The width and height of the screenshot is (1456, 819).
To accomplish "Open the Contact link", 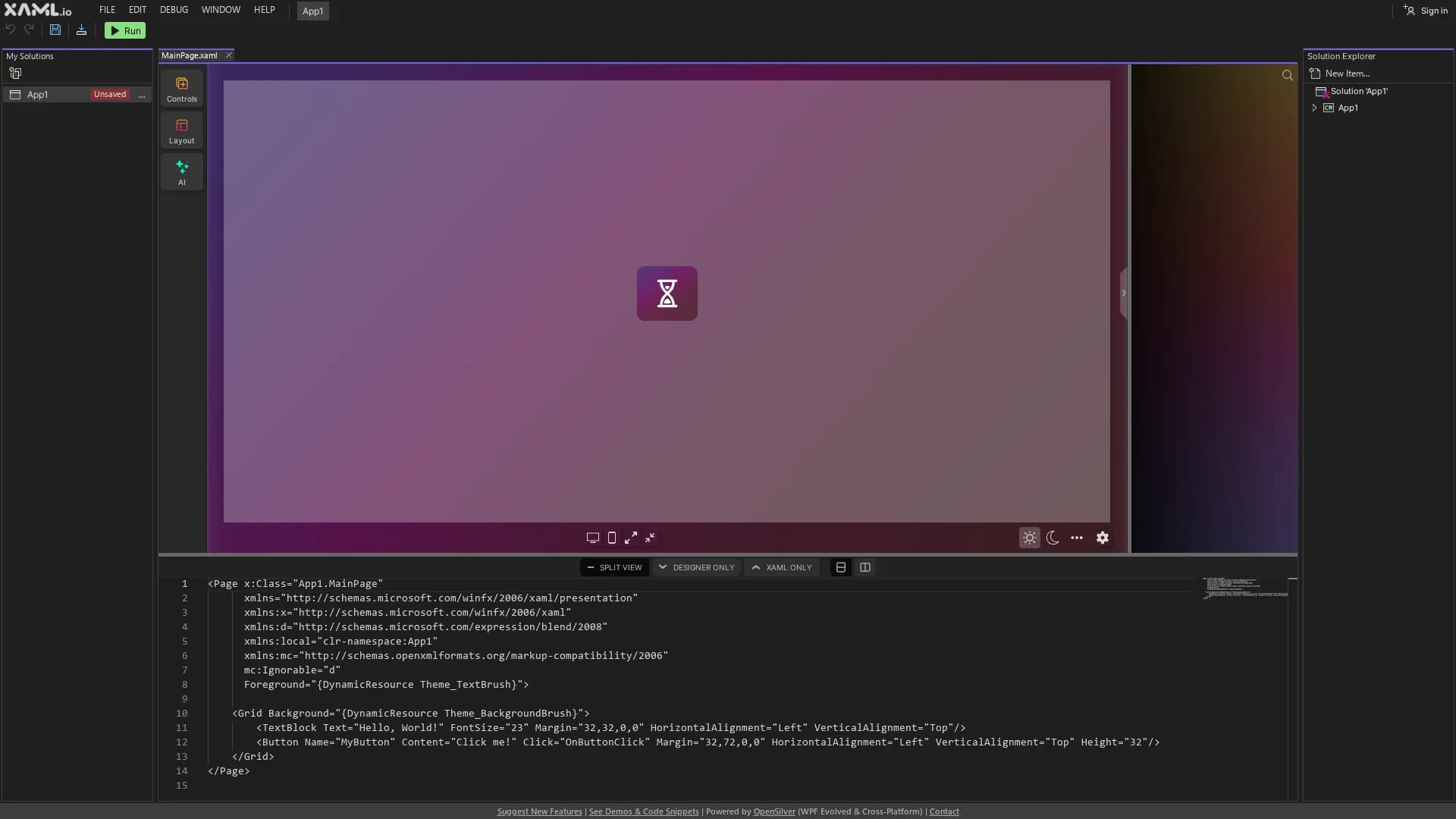I will tap(944, 811).
